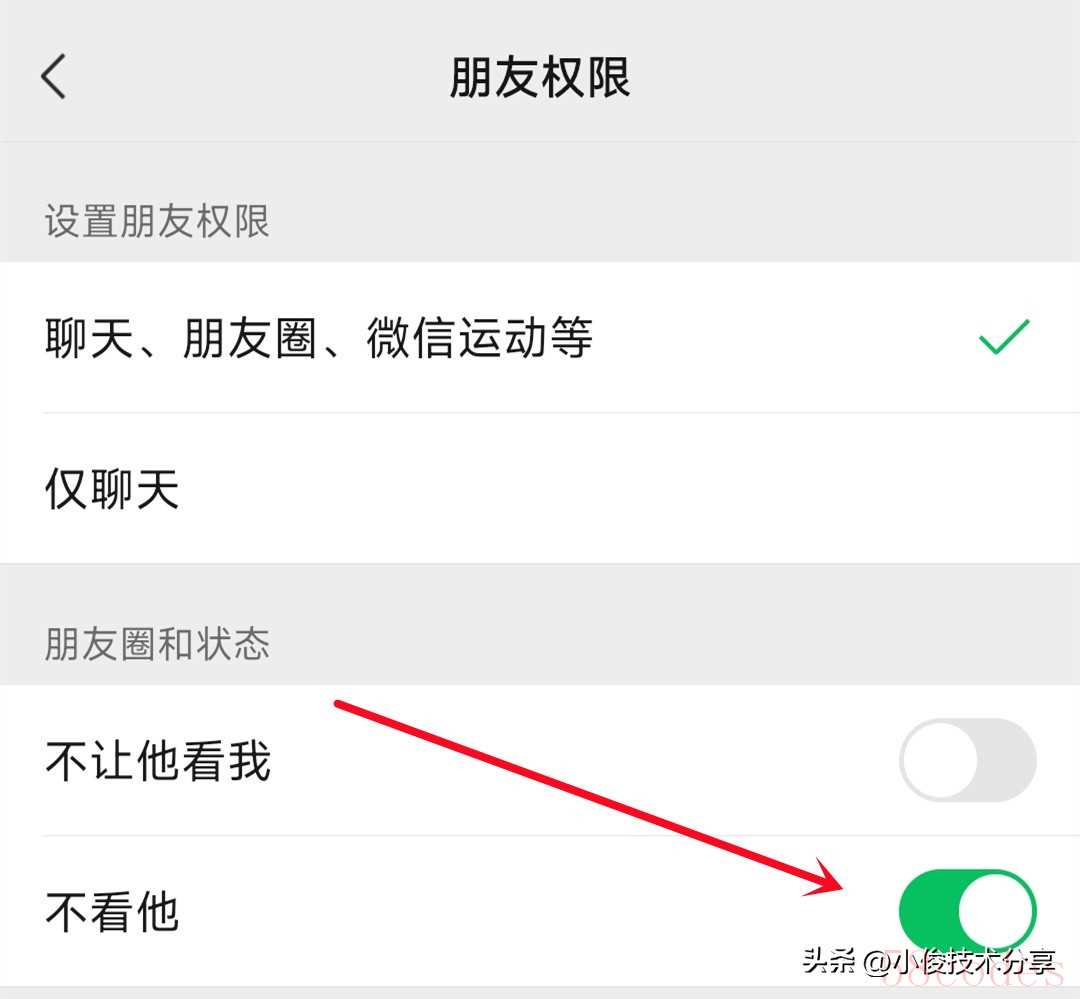Screen dimensions: 1080x999
Task: Enable the 不让他看我 toggle switch
Action: [x=968, y=760]
